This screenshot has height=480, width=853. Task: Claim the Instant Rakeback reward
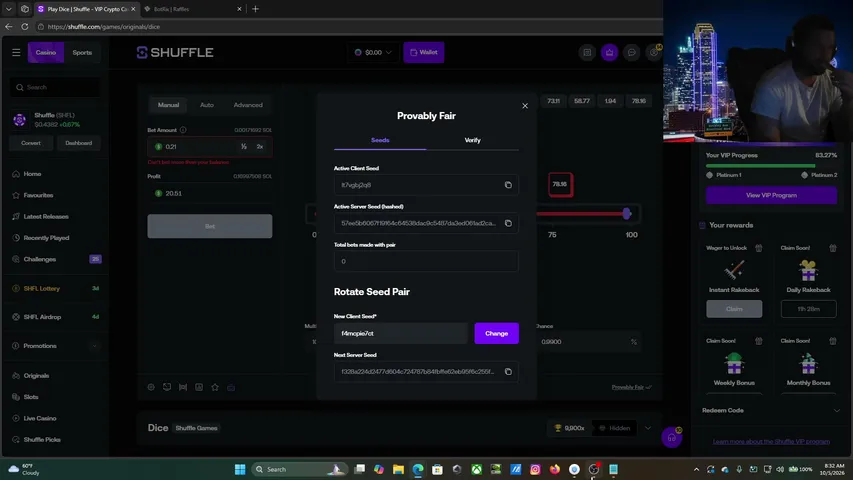click(x=734, y=309)
